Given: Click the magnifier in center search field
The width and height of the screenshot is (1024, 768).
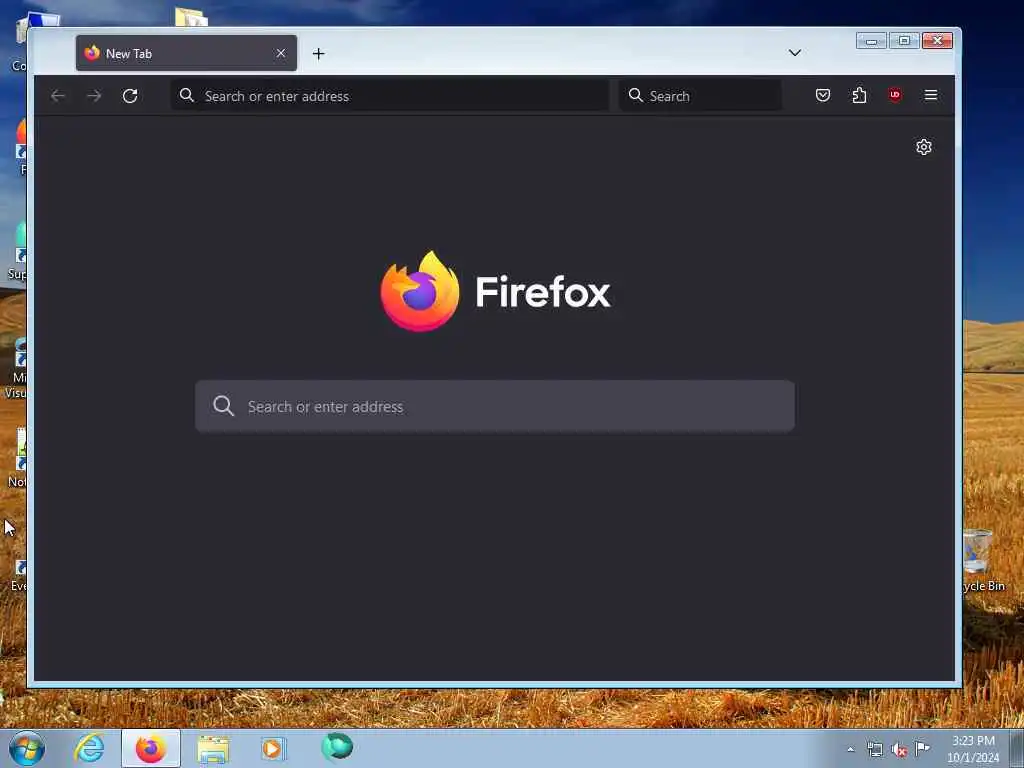Looking at the screenshot, I should click(x=223, y=406).
